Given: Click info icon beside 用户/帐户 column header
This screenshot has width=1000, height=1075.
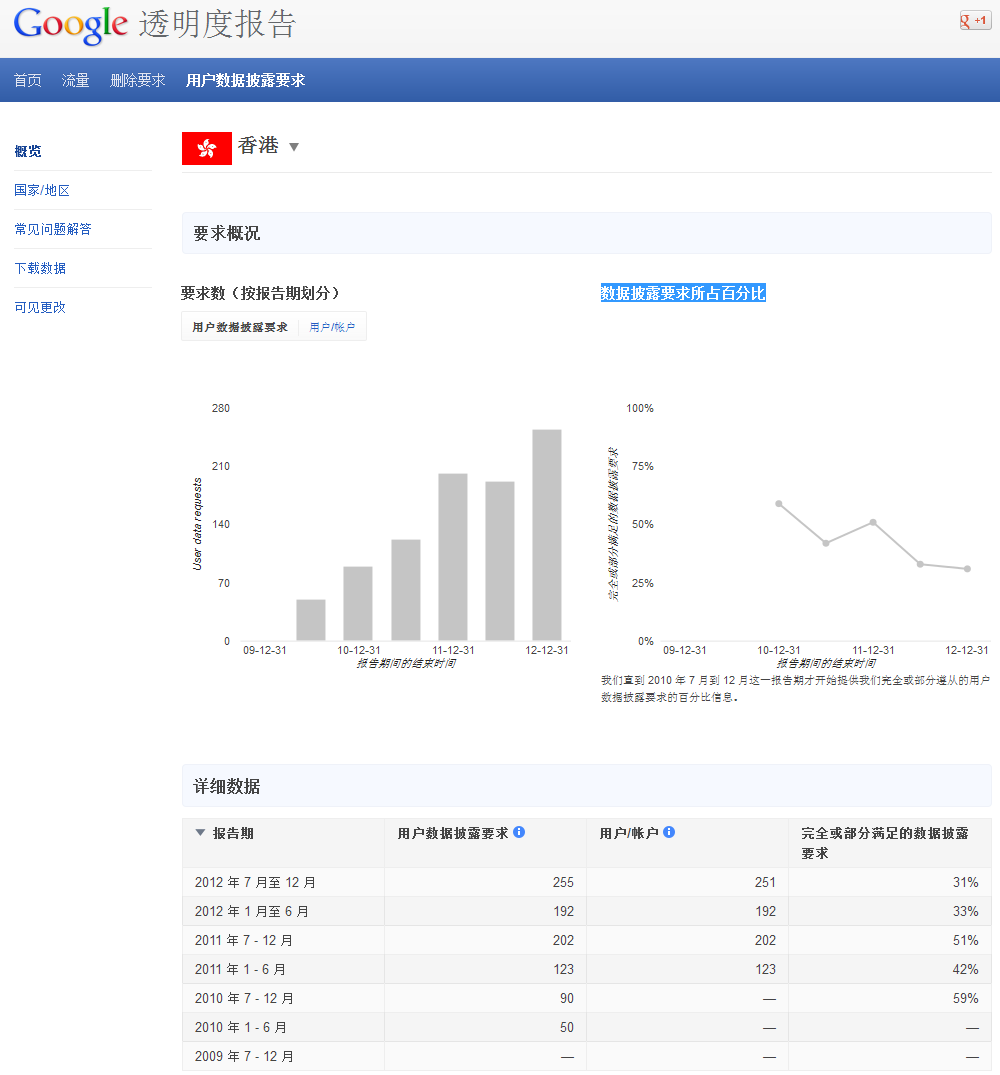Looking at the screenshot, I should click(x=669, y=832).
